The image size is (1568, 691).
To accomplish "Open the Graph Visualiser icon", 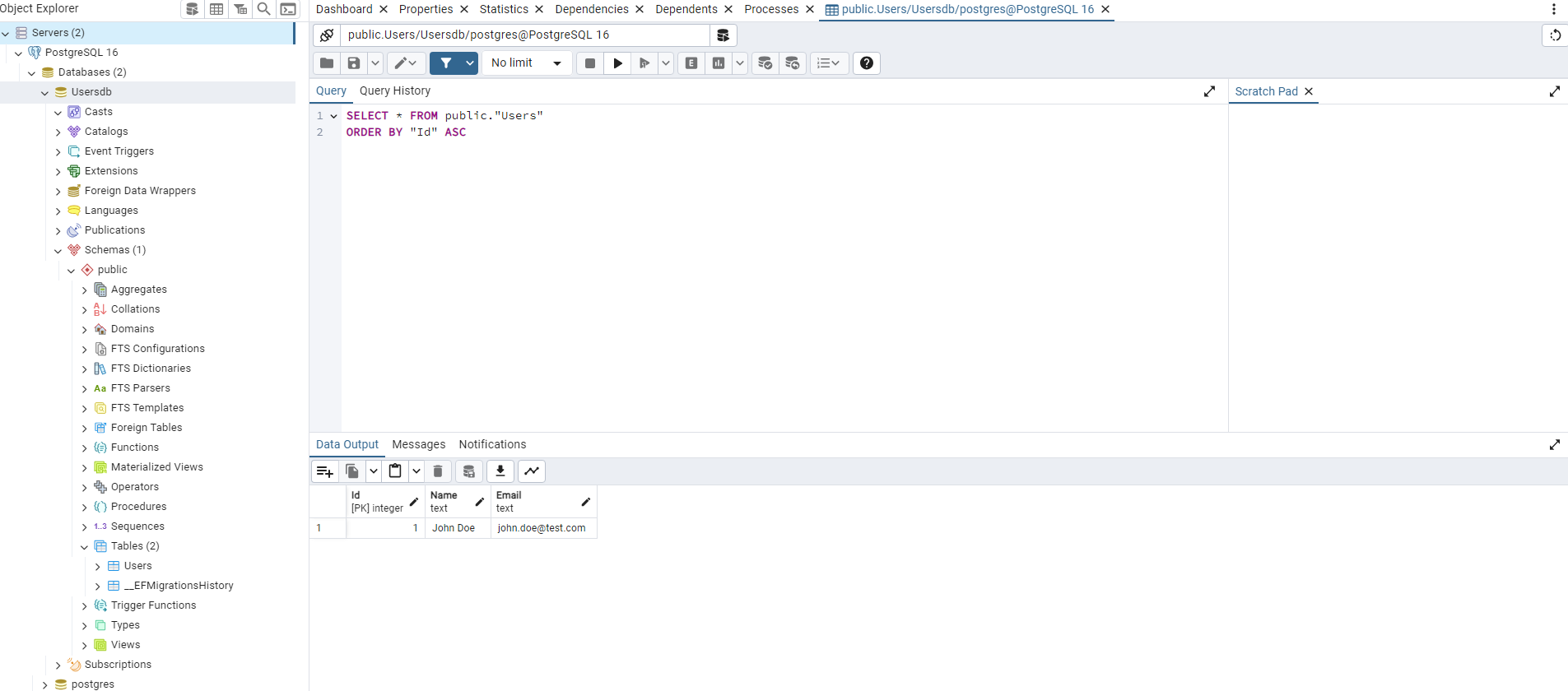I will point(532,471).
